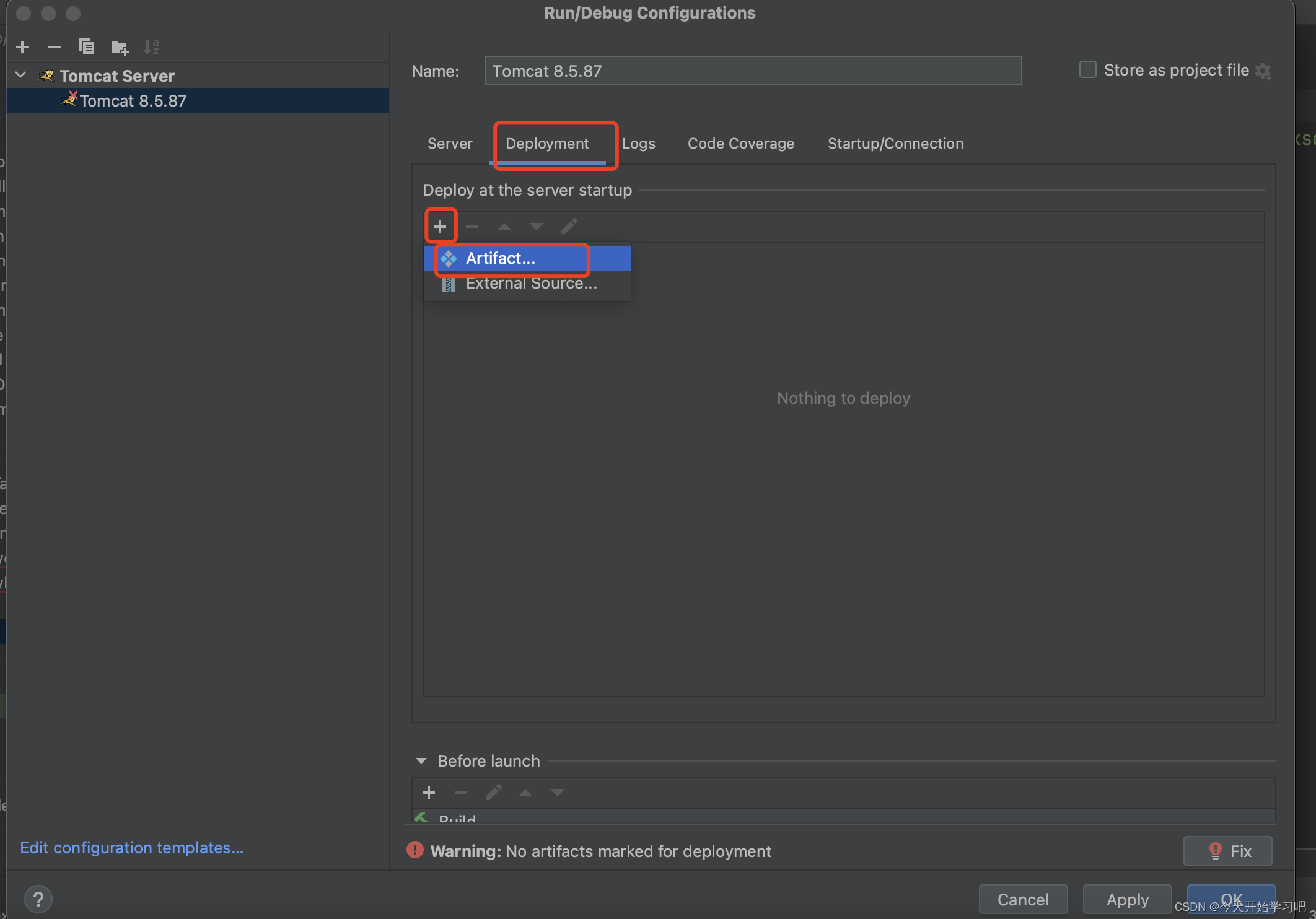The width and height of the screenshot is (1316, 919).
Task: Collapse the Tomcat Server tree node
Action: point(21,76)
